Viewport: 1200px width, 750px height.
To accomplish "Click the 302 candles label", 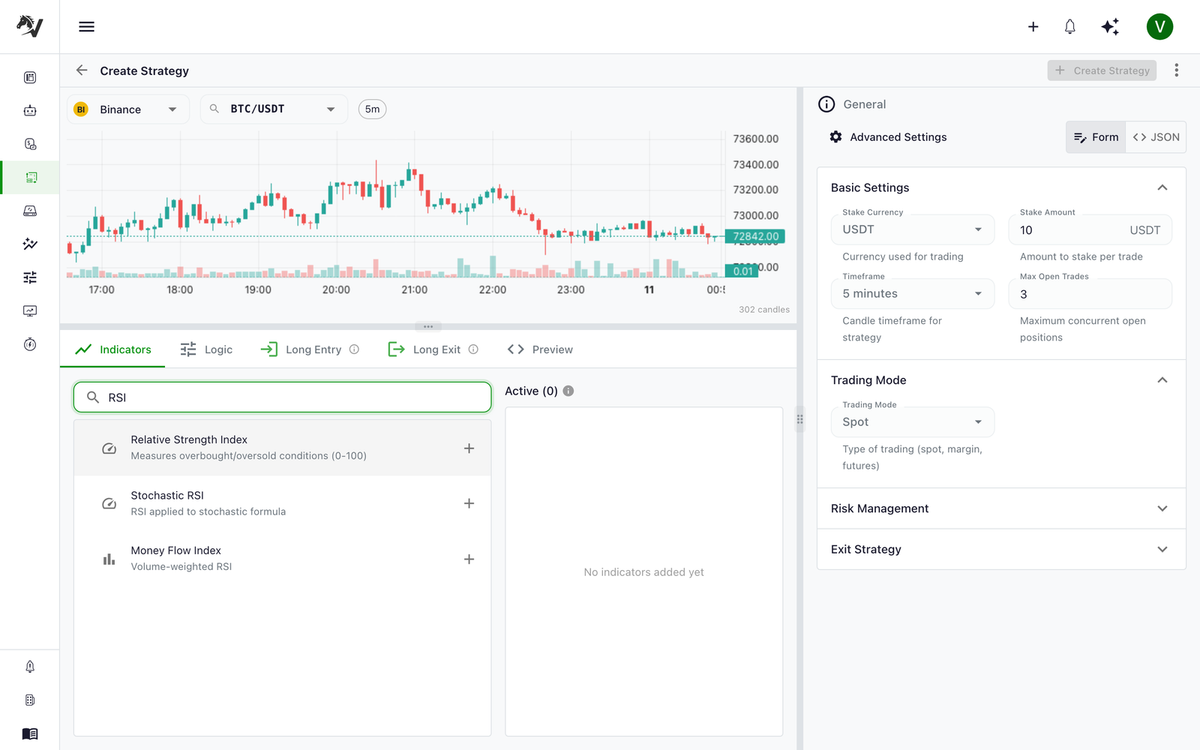I will [764, 310].
